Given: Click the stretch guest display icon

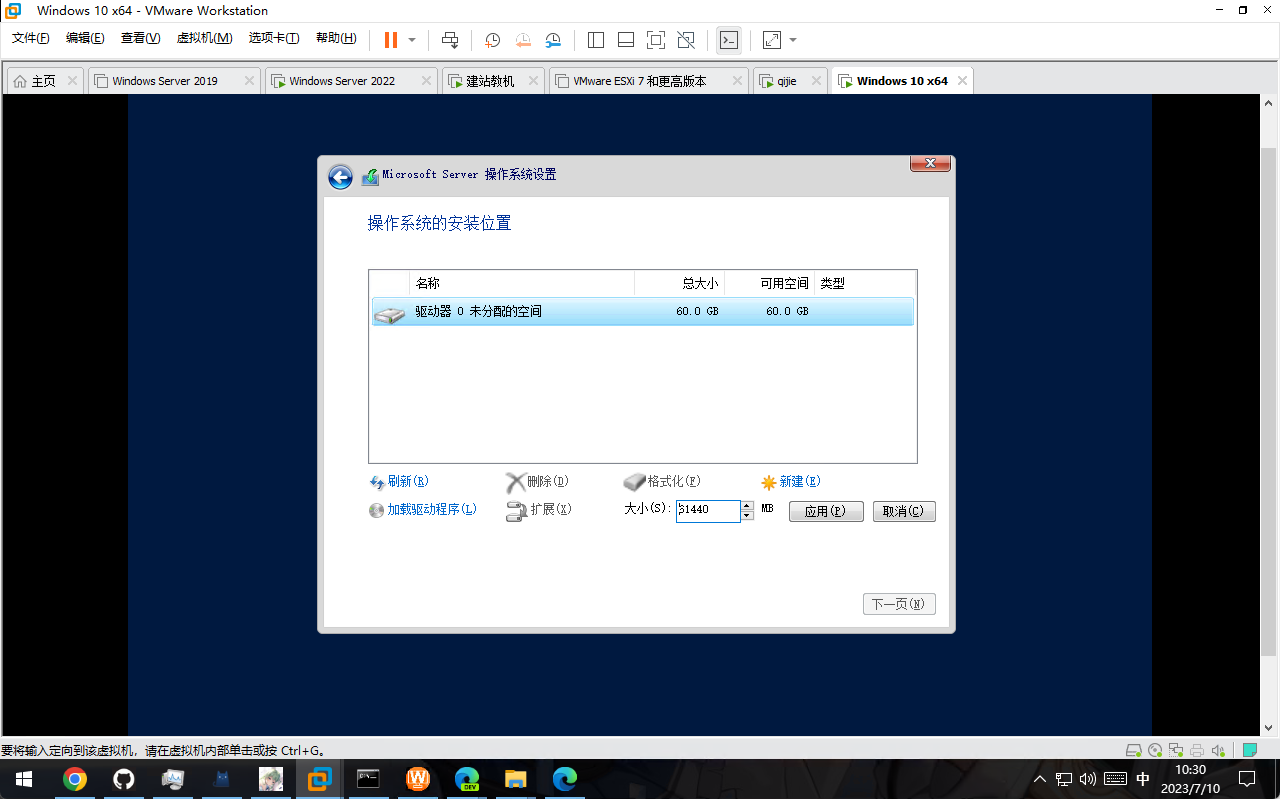Looking at the screenshot, I should (x=771, y=40).
